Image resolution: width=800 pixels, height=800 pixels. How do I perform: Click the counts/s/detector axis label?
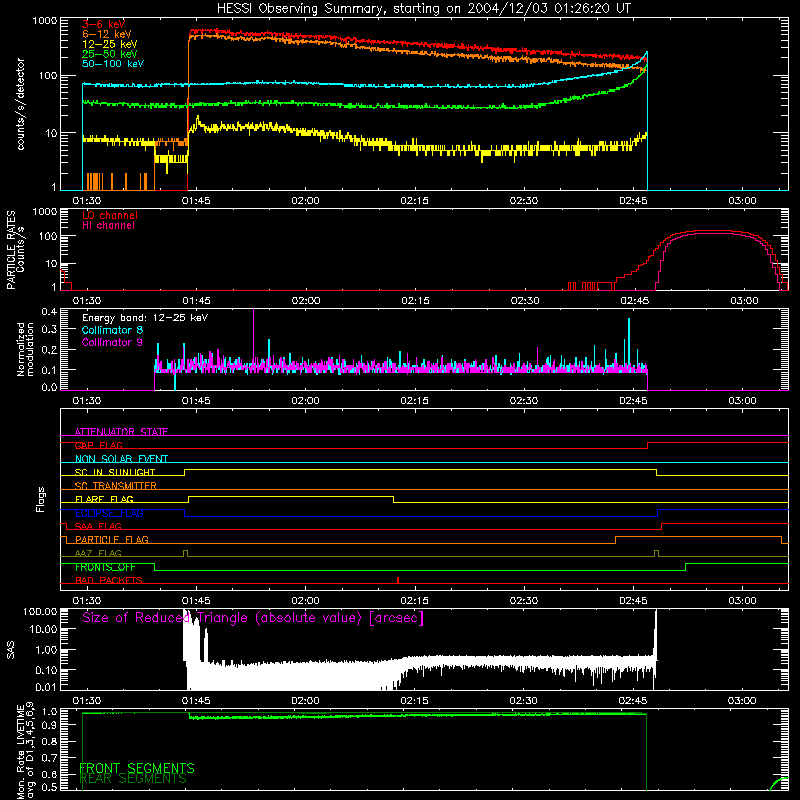tap(21, 104)
